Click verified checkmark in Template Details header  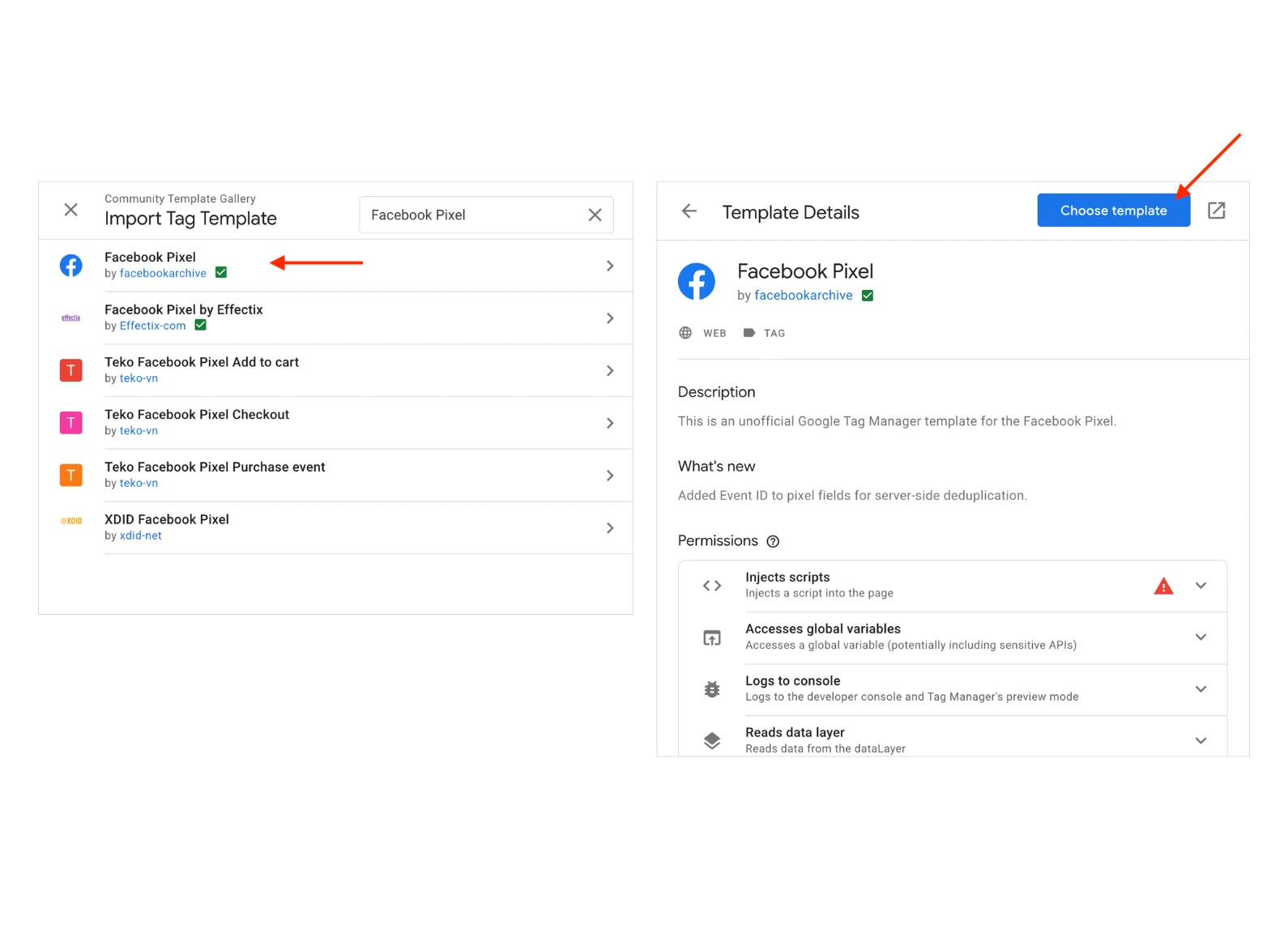coord(868,296)
